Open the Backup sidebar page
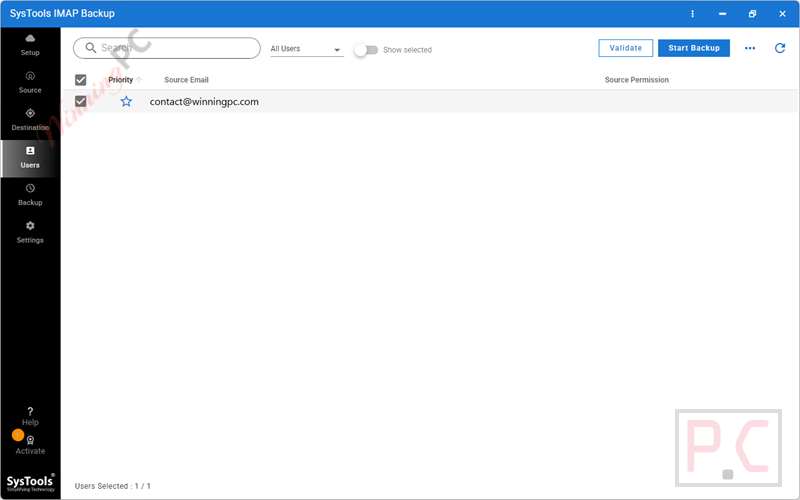800x500 pixels. [30, 195]
